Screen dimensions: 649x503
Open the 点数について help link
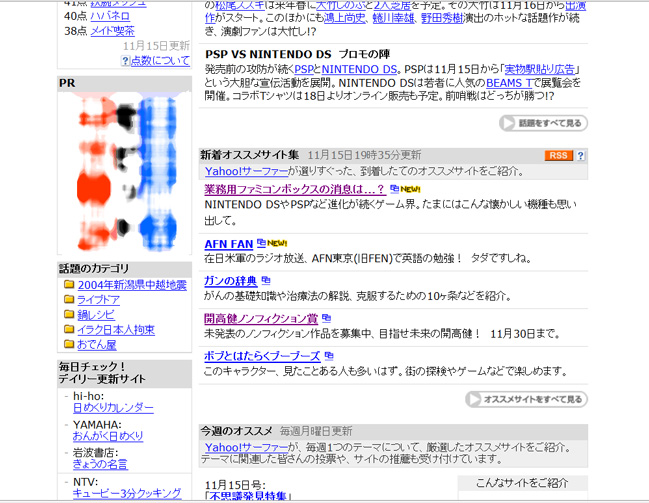160,61
